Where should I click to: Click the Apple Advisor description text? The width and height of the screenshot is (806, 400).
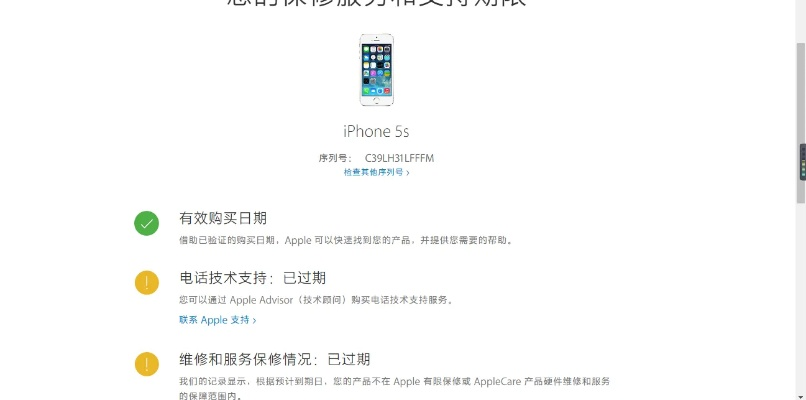(316, 300)
